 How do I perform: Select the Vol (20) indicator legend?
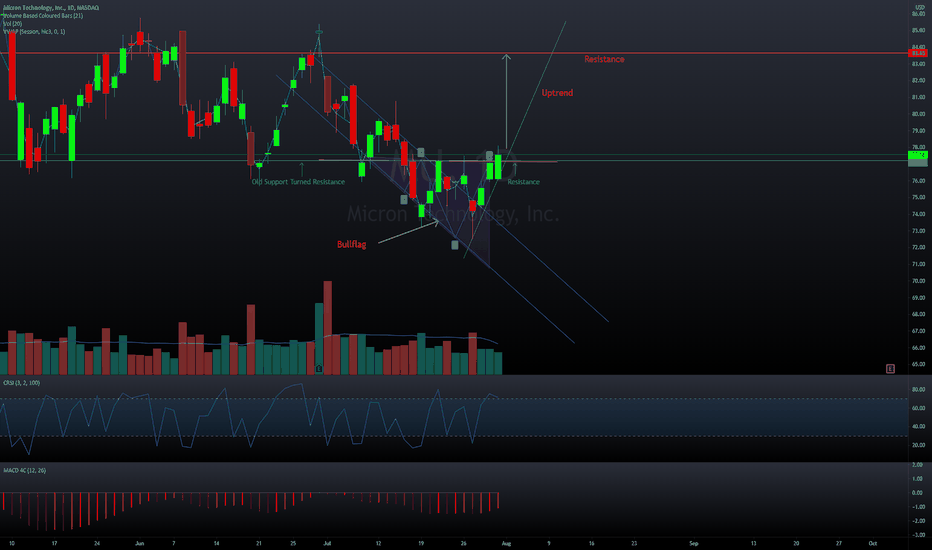12,24
